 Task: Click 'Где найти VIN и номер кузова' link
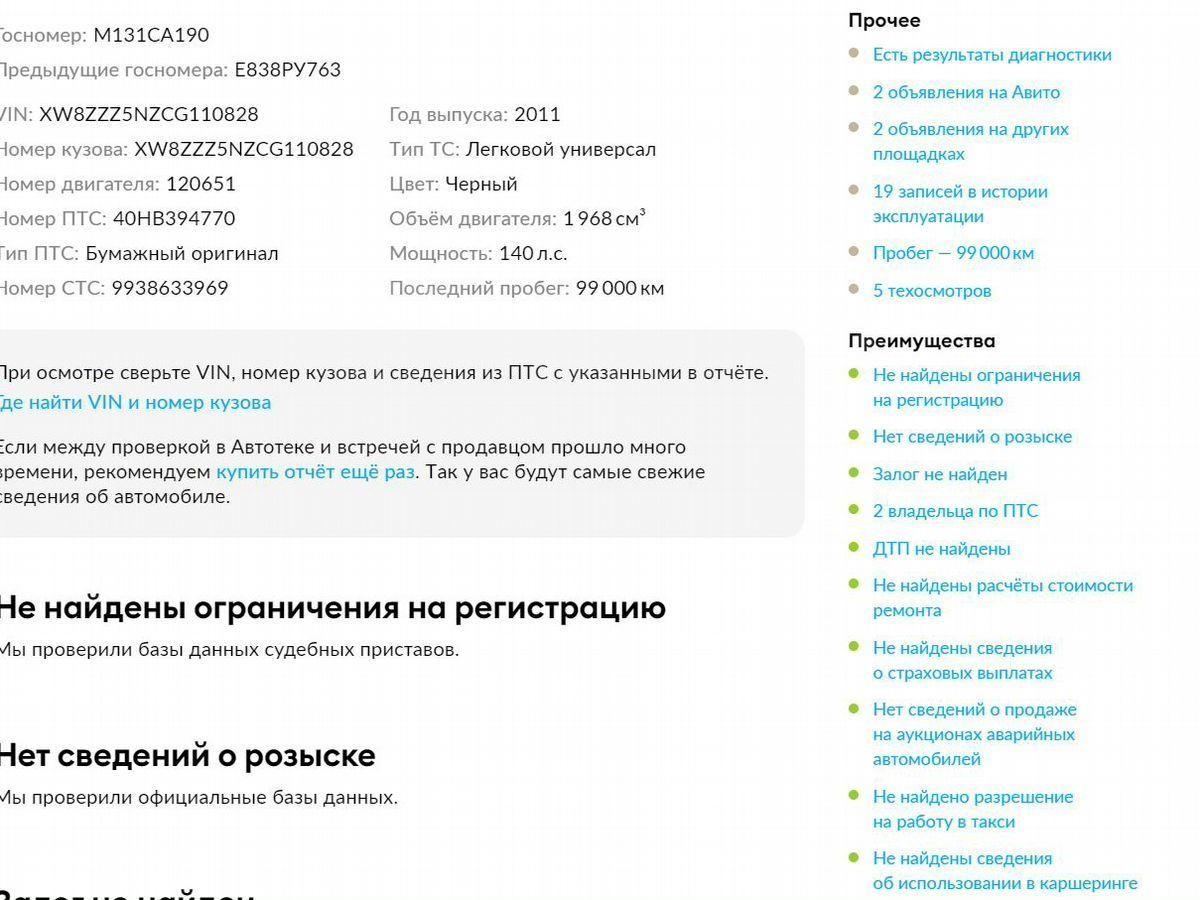[x=134, y=403]
